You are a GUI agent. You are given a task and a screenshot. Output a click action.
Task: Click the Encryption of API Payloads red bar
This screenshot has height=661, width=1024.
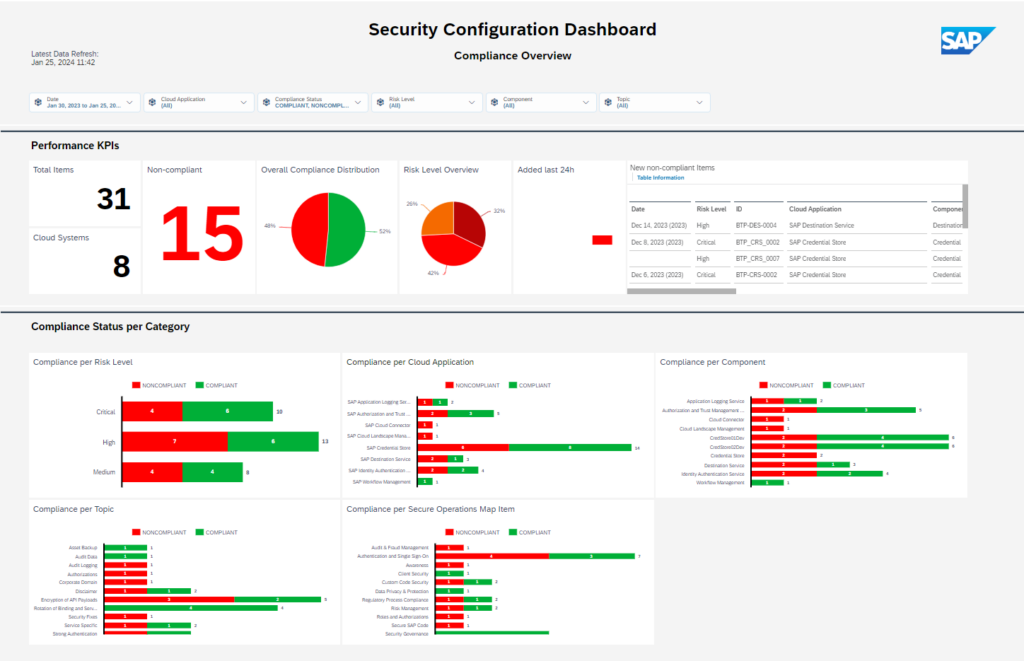point(169,600)
